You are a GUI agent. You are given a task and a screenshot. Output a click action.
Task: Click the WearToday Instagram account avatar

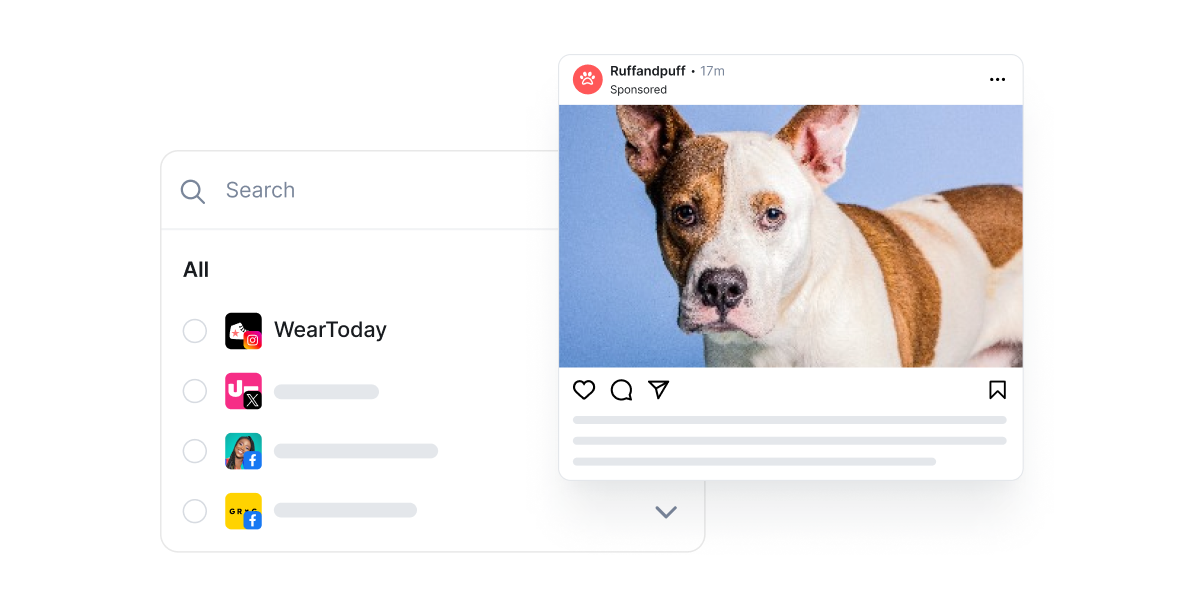(x=243, y=331)
